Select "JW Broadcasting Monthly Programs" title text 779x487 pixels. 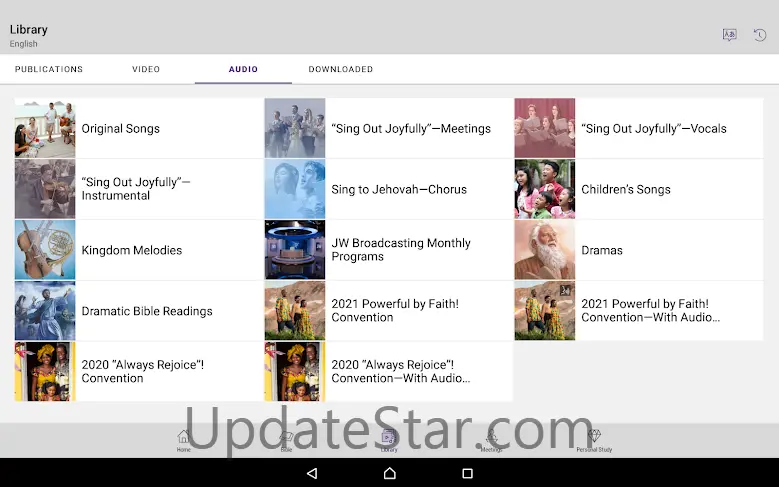[401, 250]
